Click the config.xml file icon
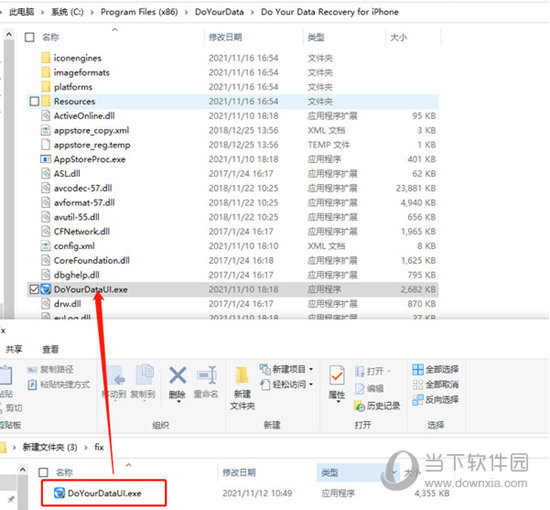 click(46, 246)
